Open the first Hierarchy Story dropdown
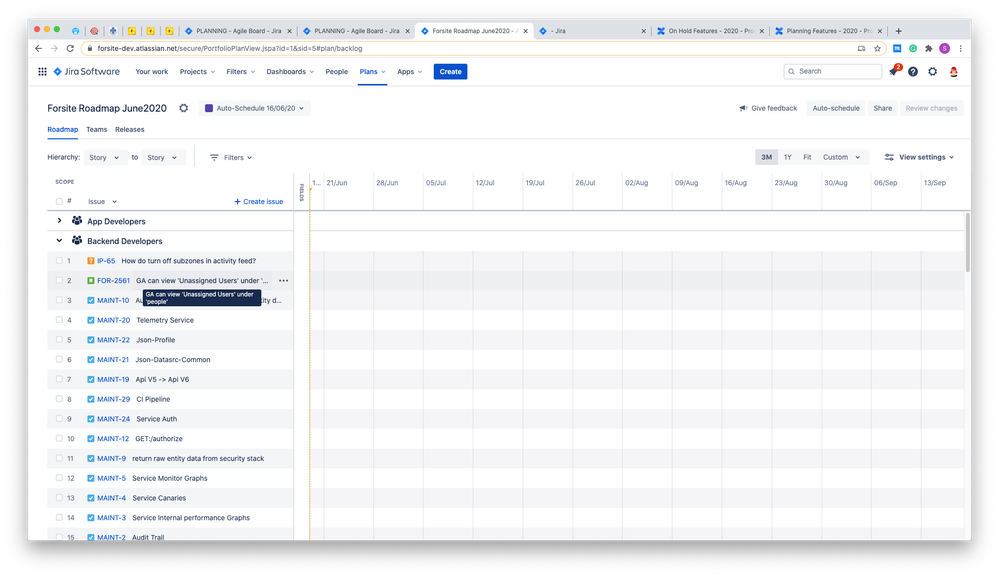This screenshot has height=577, width=999. (103, 157)
